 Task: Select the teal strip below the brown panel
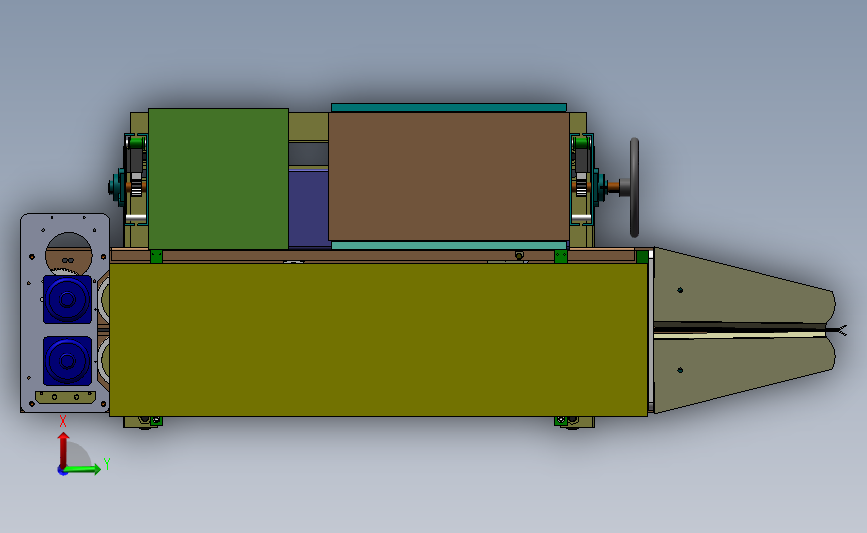(x=448, y=245)
